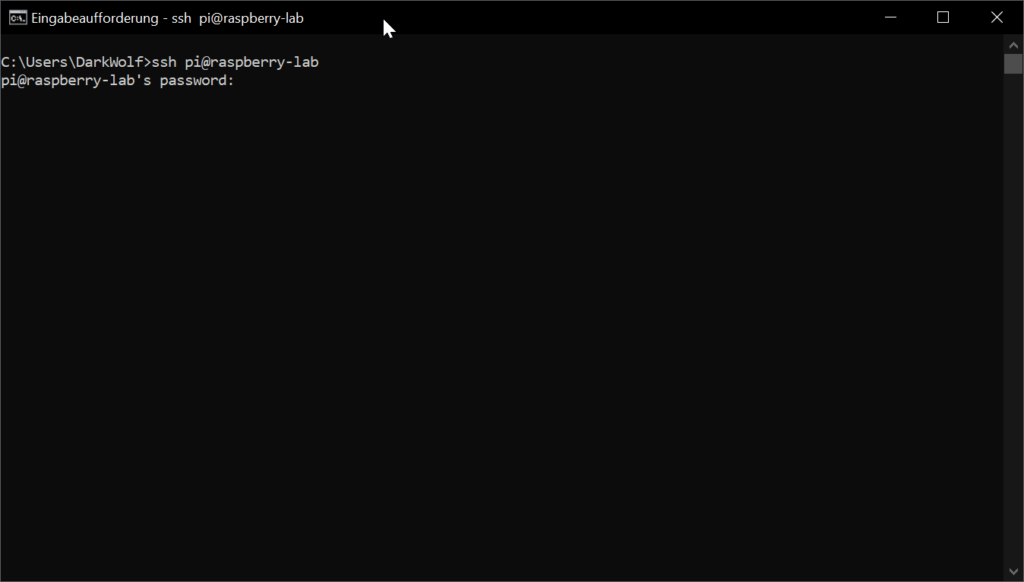
Task: Minimize the Command Prompt window
Action: (890, 17)
